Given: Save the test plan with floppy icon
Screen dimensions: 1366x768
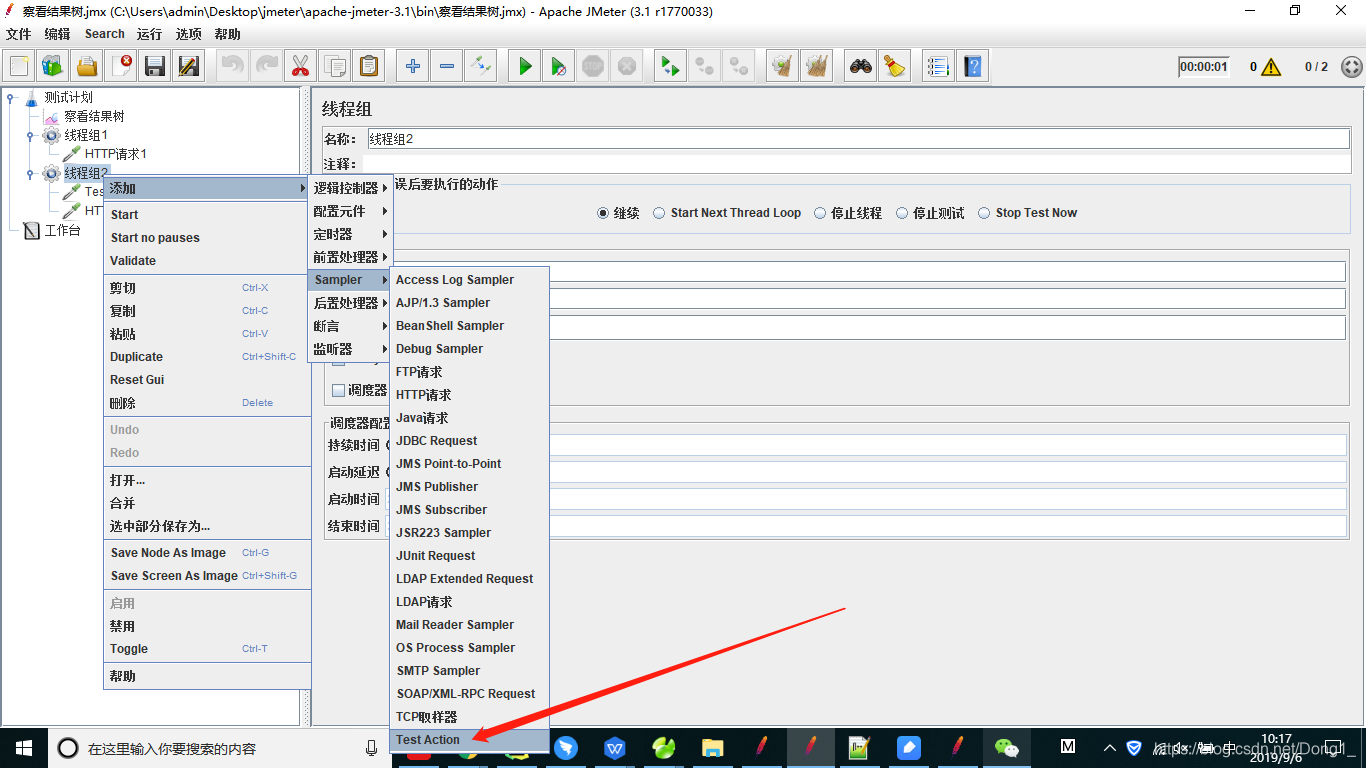Looking at the screenshot, I should tap(155, 66).
